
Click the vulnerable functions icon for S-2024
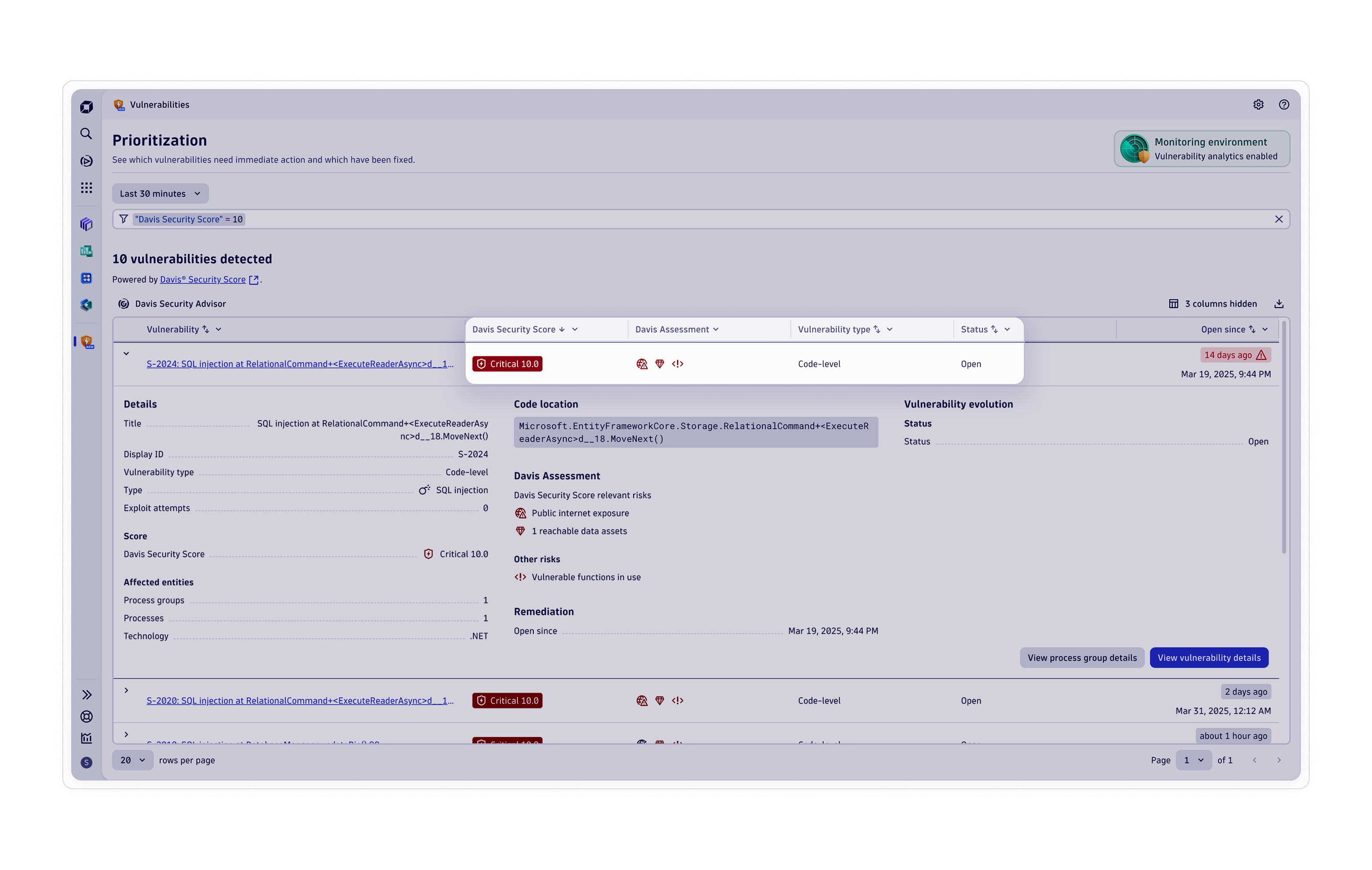[677, 364]
